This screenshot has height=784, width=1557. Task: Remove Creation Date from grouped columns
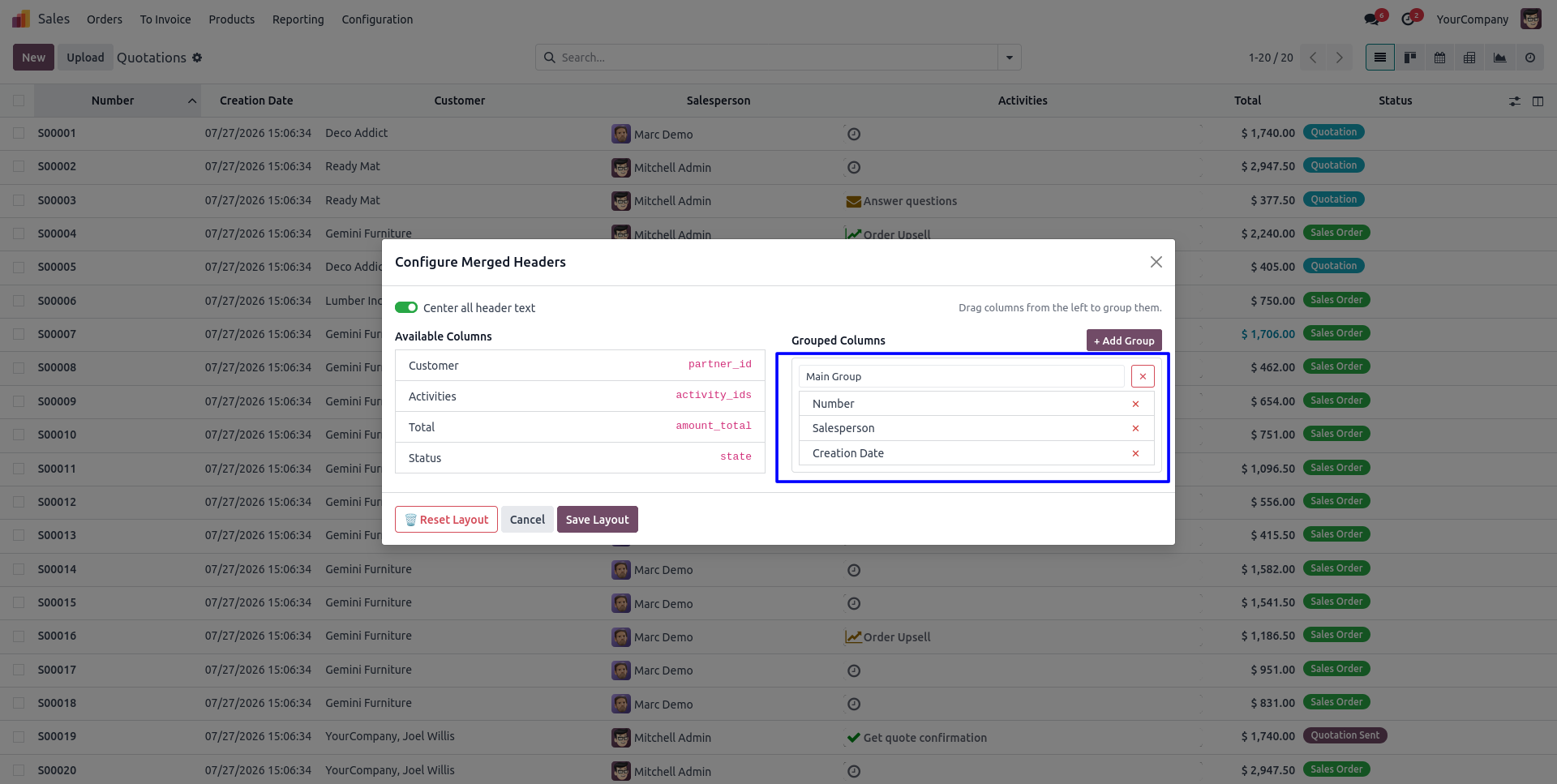coord(1135,453)
